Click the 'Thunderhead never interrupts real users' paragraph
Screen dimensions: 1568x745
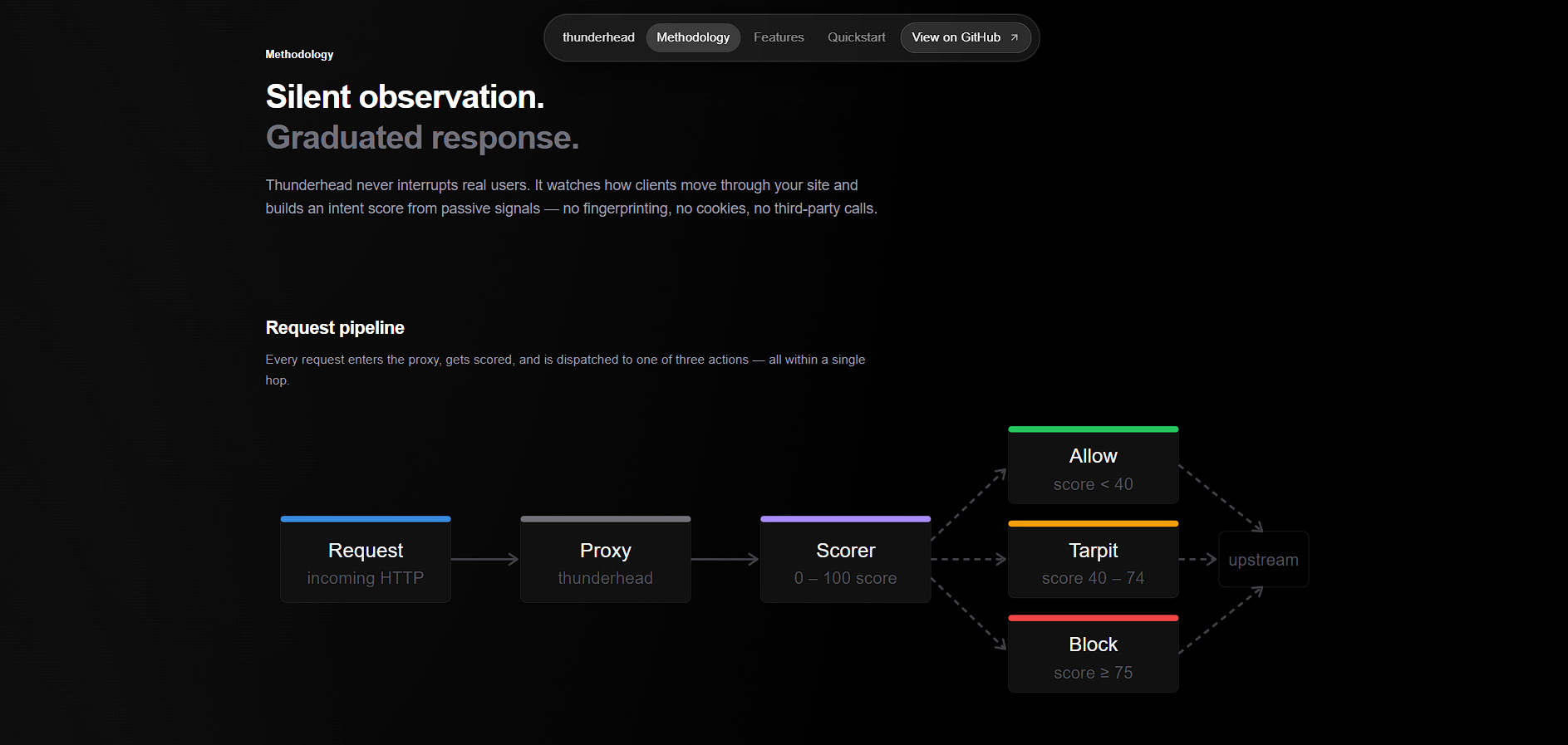point(572,197)
